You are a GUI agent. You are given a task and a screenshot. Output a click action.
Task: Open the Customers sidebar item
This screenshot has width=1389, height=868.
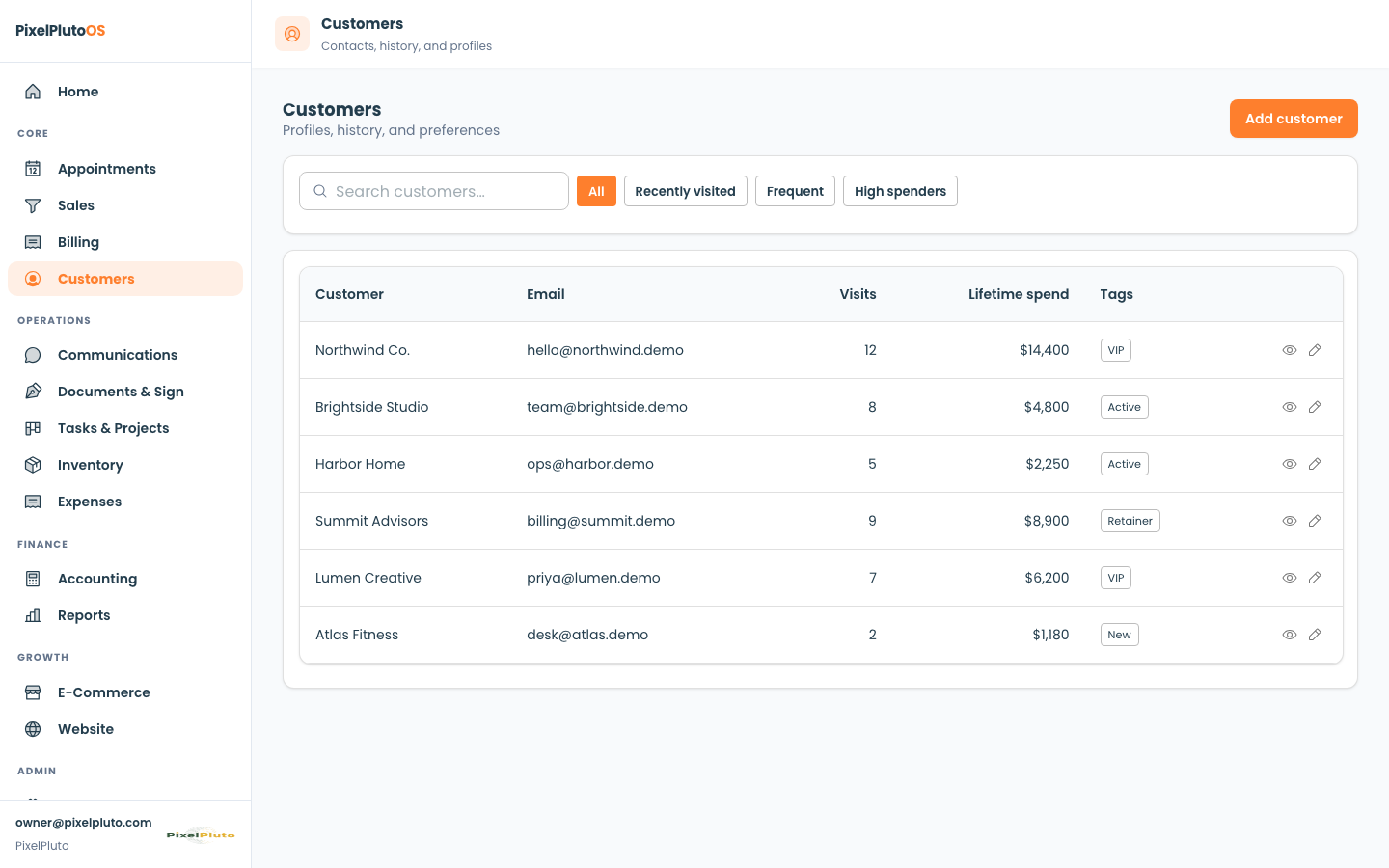125,279
